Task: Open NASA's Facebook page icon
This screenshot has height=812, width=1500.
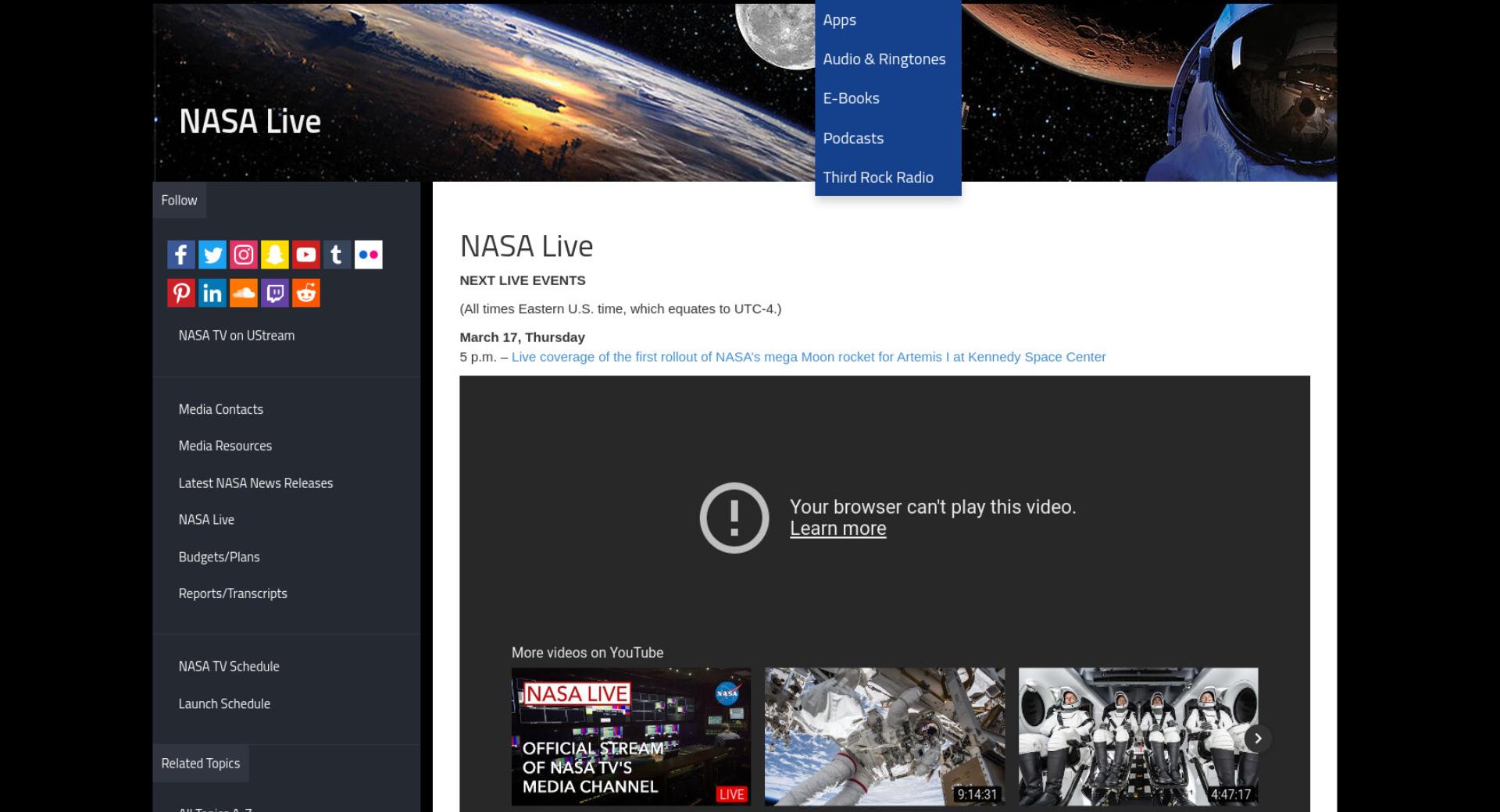Action: [x=180, y=255]
